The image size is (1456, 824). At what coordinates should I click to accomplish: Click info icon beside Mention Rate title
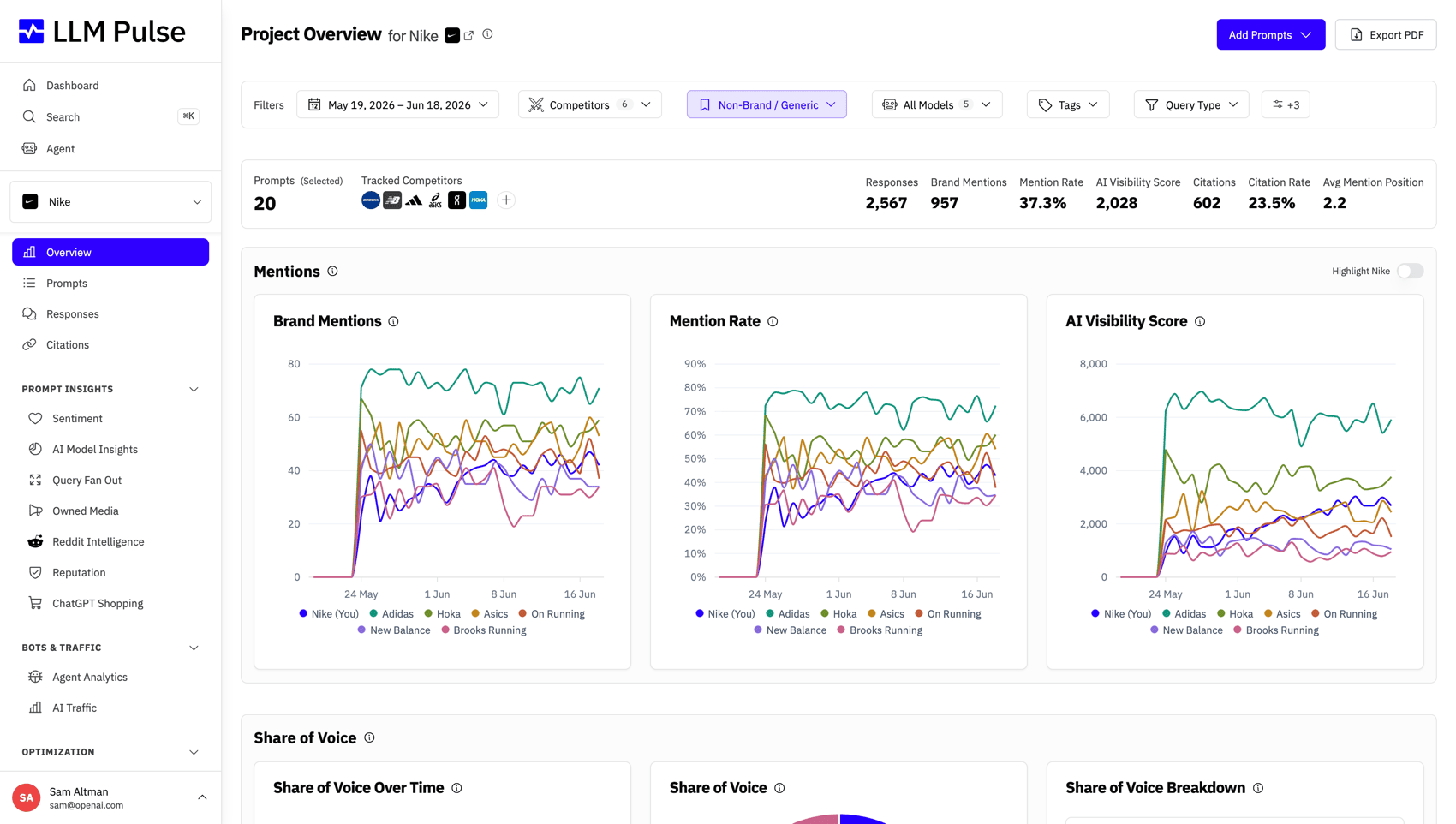tap(773, 322)
